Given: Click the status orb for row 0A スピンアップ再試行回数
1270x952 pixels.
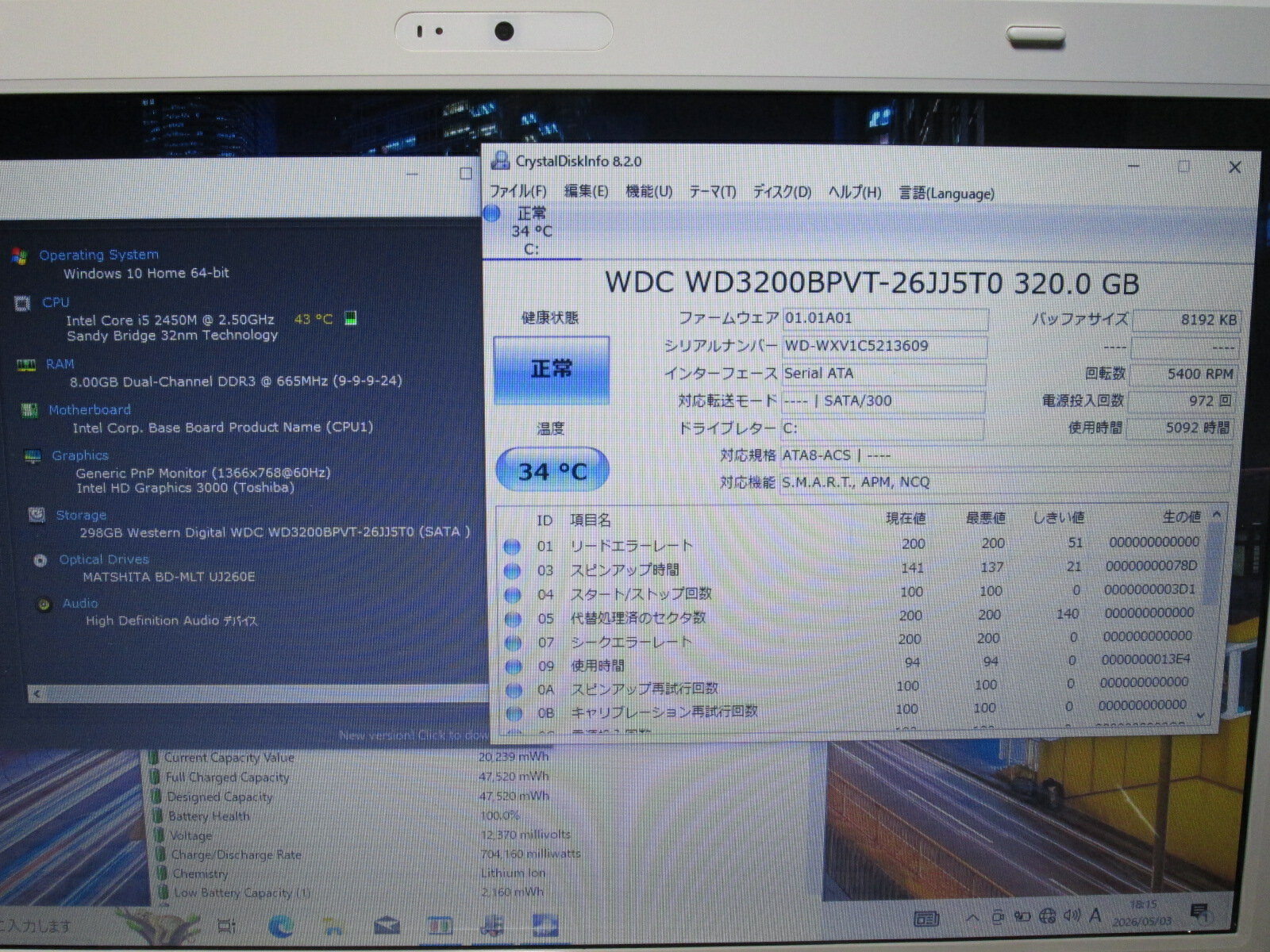Looking at the screenshot, I should point(514,690).
